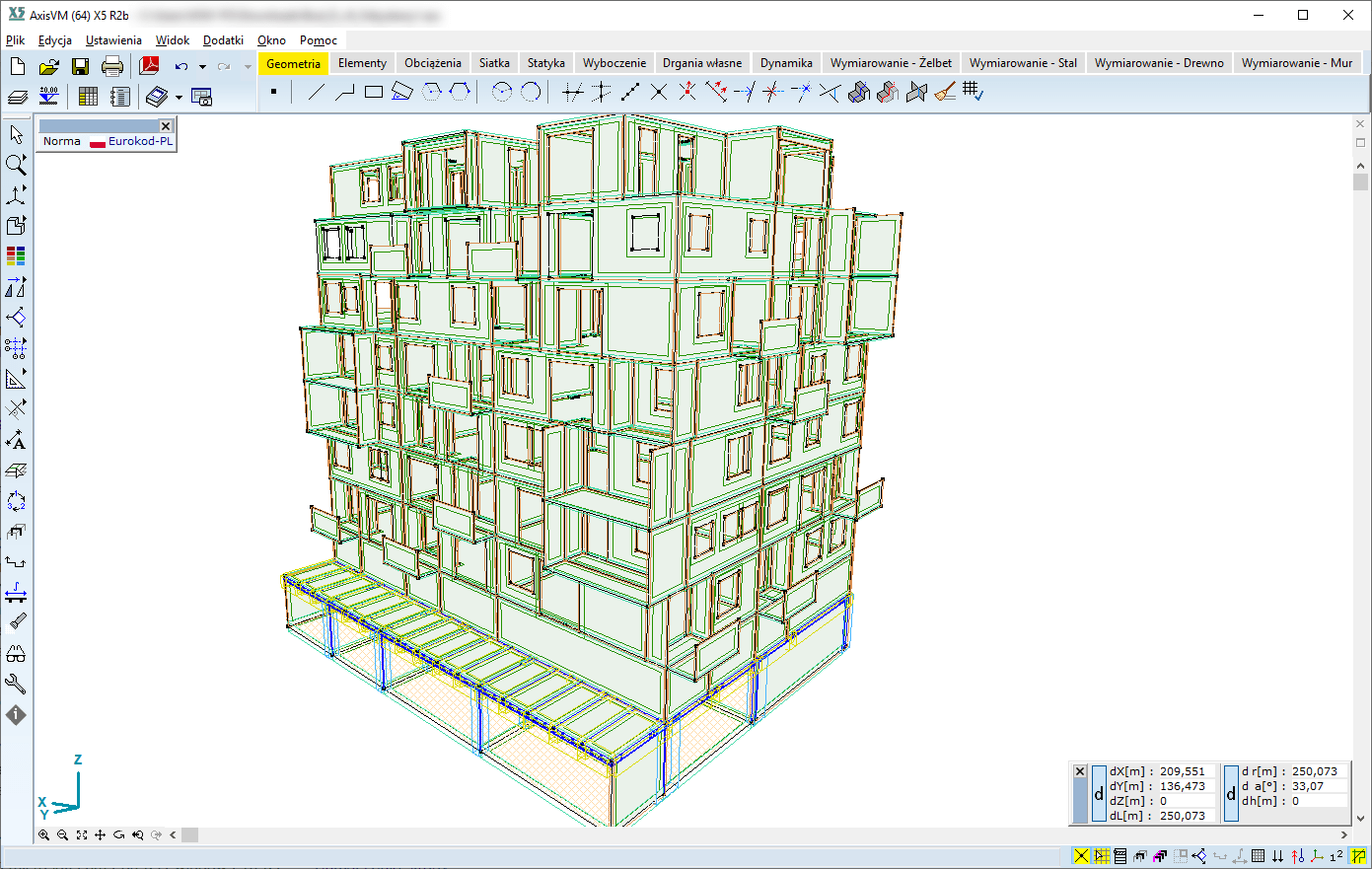Click the wrench icon in left sidebar

[16, 684]
